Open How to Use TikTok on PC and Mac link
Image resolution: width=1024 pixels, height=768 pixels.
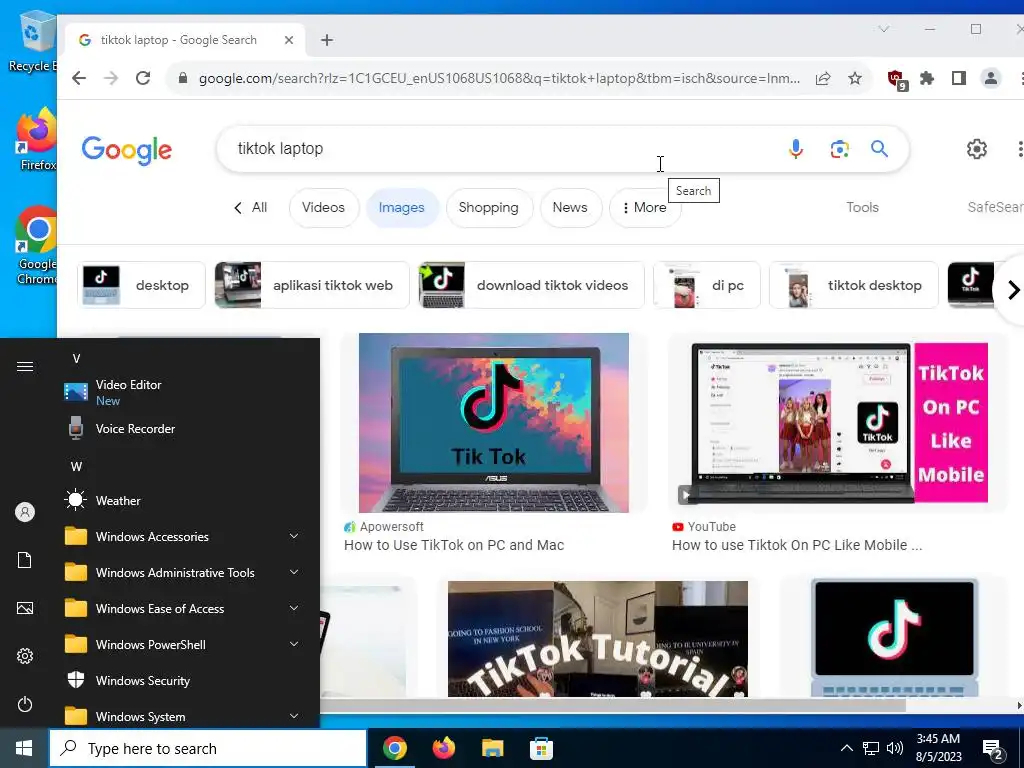[x=454, y=545]
